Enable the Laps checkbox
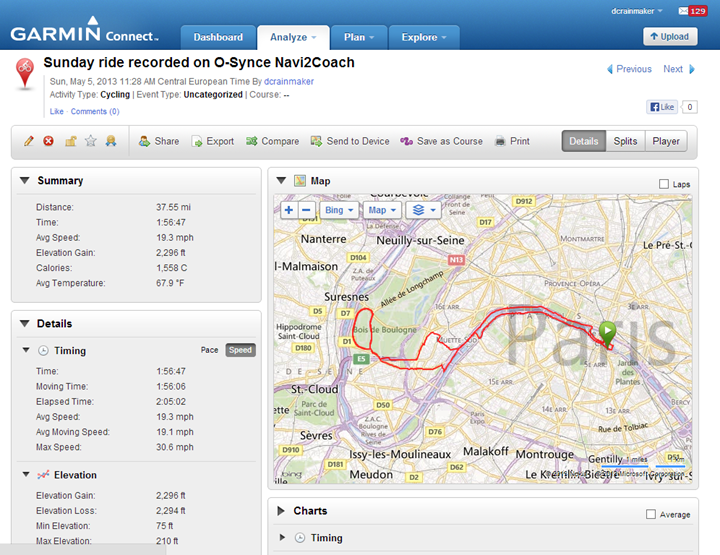The width and height of the screenshot is (720, 555). click(664, 184)
